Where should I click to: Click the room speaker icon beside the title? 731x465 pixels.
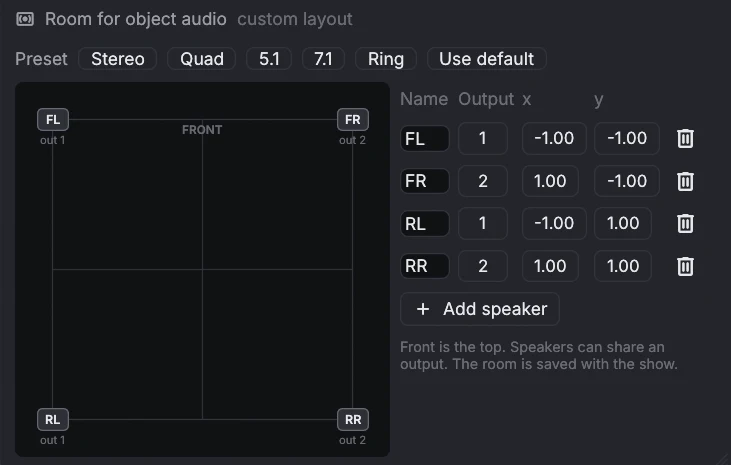(25, 19)
